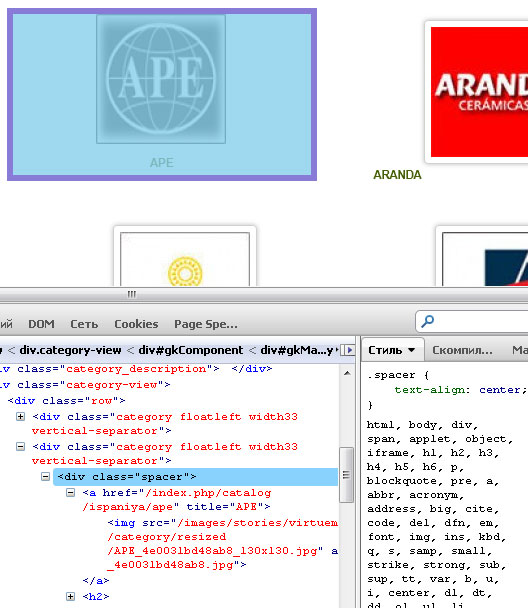
Task: Select the div class="row" node
Action: coord(66,401)
